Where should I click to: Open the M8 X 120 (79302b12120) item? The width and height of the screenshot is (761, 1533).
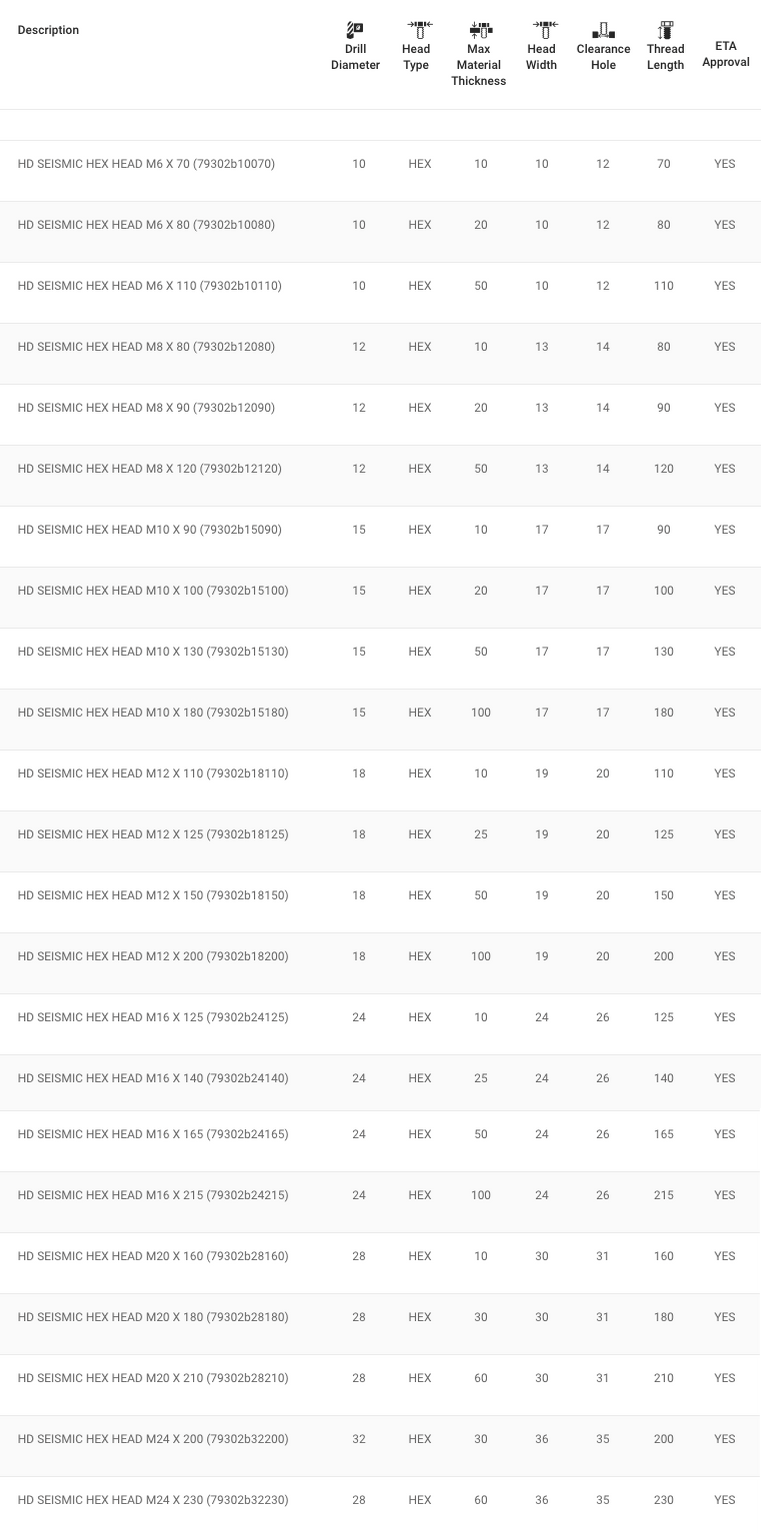pyautogui.click(x=380, y=469)
